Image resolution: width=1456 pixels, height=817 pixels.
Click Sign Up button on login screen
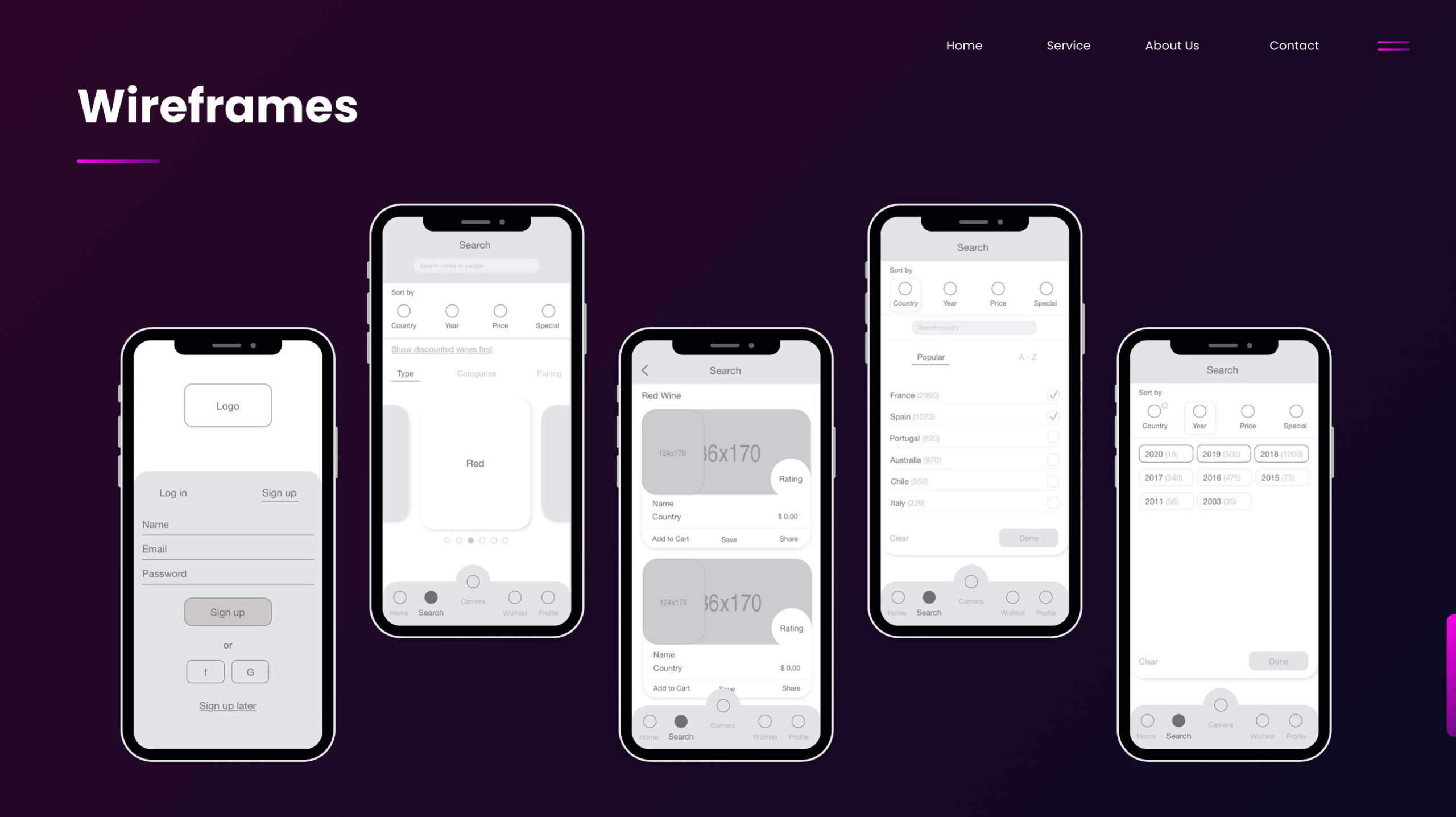pyautogui.click(x=227, y=611)
